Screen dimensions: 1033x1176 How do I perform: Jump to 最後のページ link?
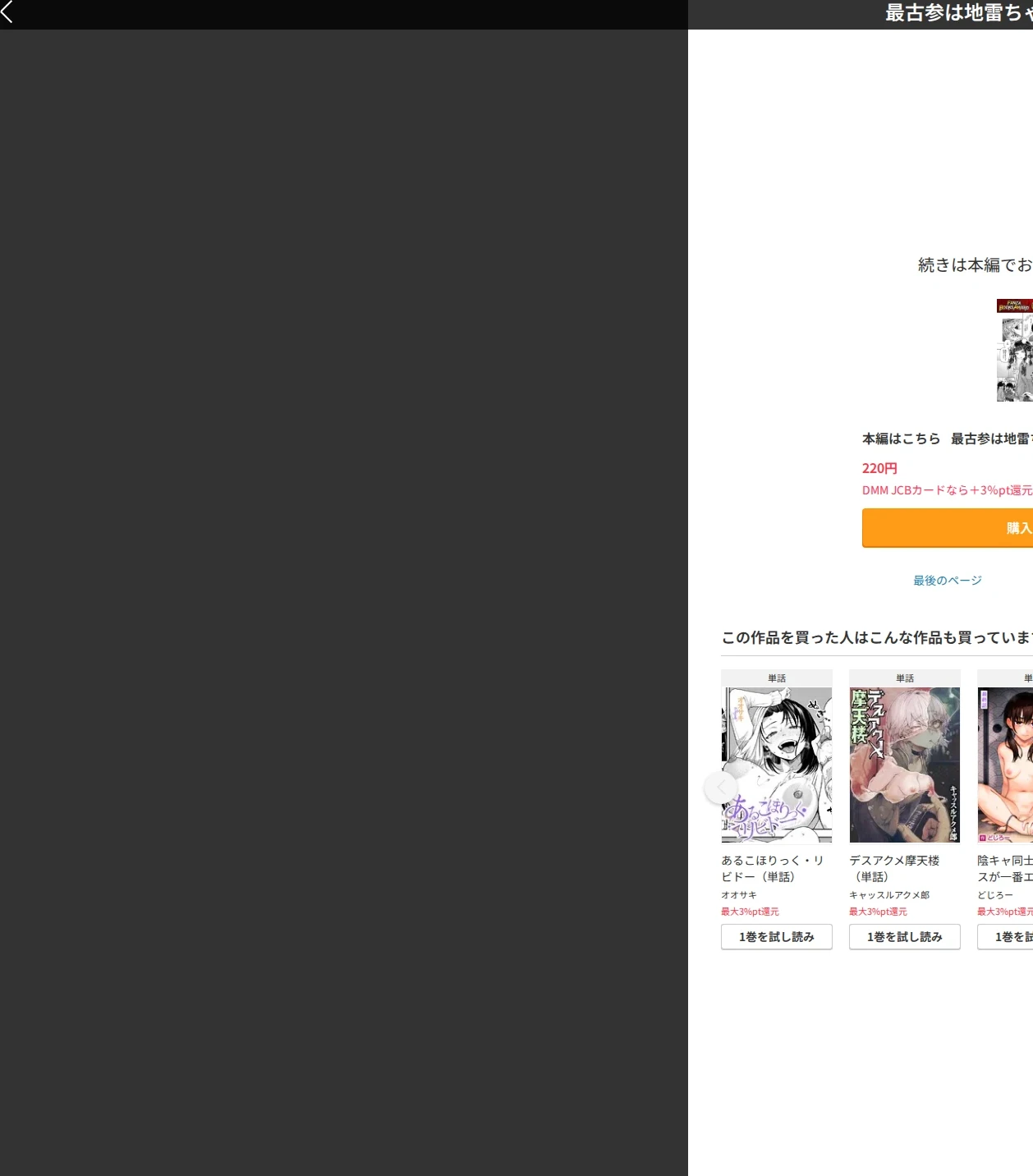pyautogui.click(x=948, y=581)
